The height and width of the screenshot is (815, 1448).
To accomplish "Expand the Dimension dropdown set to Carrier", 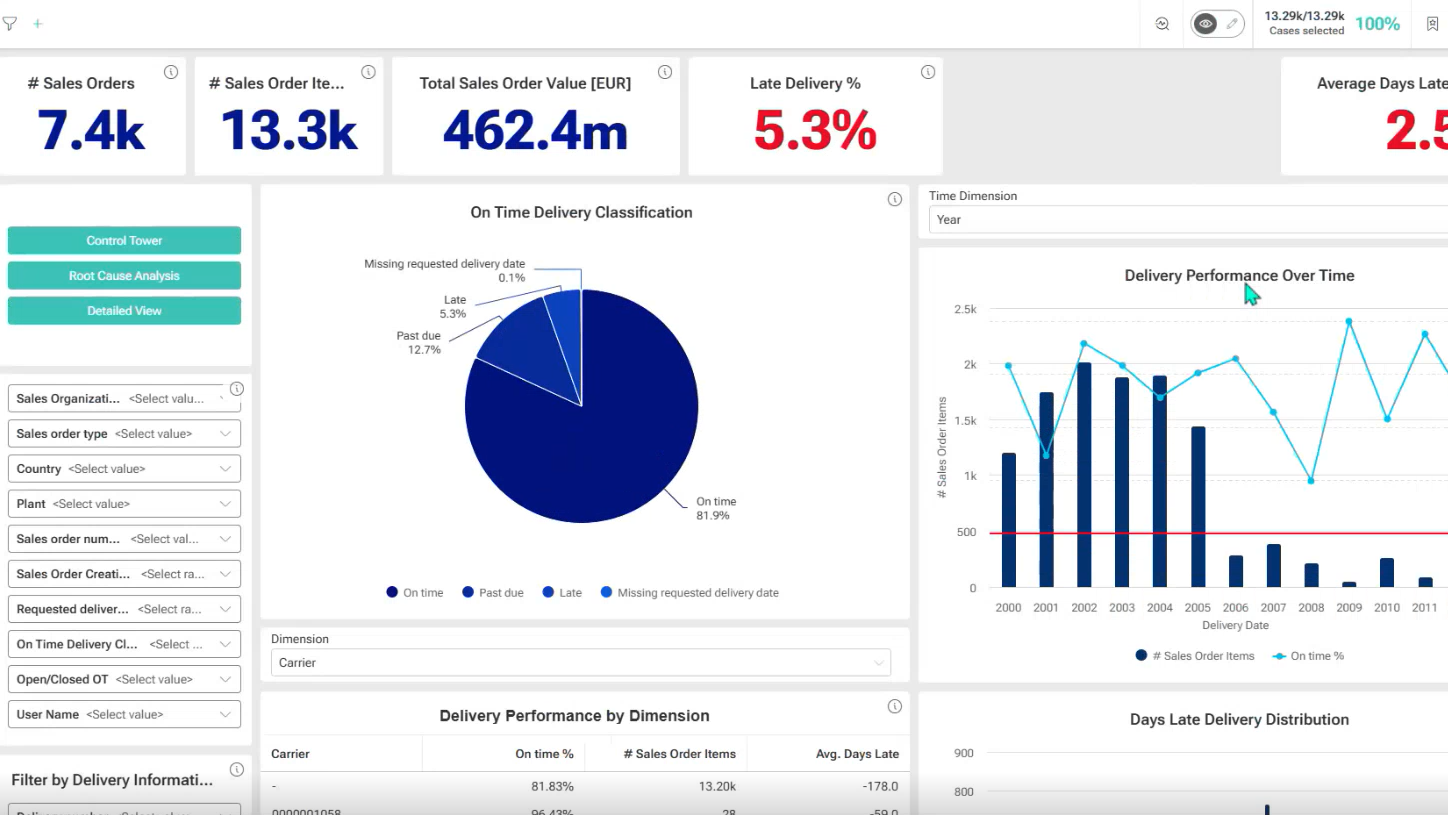I will pyautogui.click(x=580, y=662).
